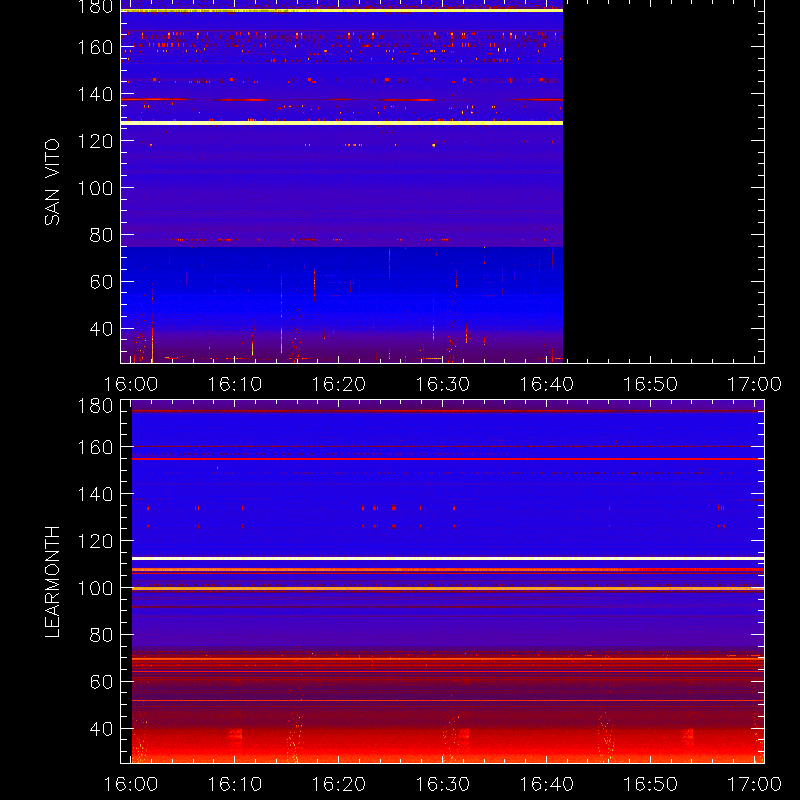Choose the 40 frequency label on Learmonth axis
The height and width of the screenshot is (800, 800).
click(101, 729)
